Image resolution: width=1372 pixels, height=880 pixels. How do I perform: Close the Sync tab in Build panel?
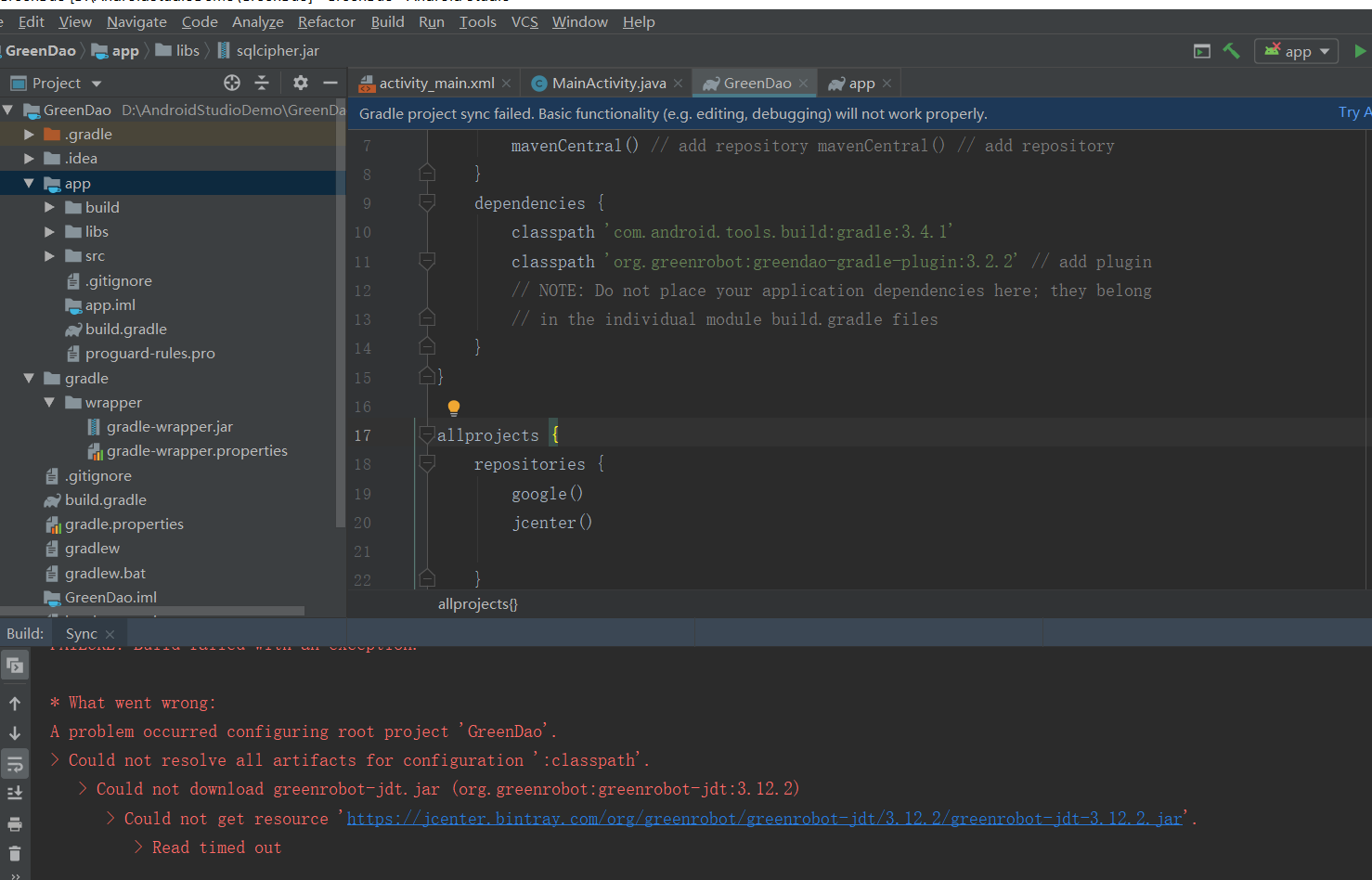click(x=110, y=634)
